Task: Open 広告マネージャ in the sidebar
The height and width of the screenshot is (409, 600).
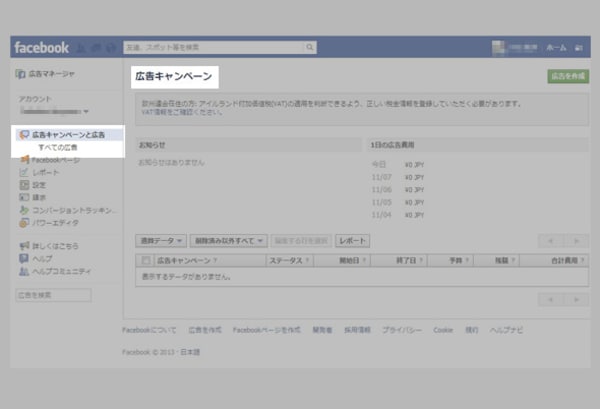Action: [45, 74]
